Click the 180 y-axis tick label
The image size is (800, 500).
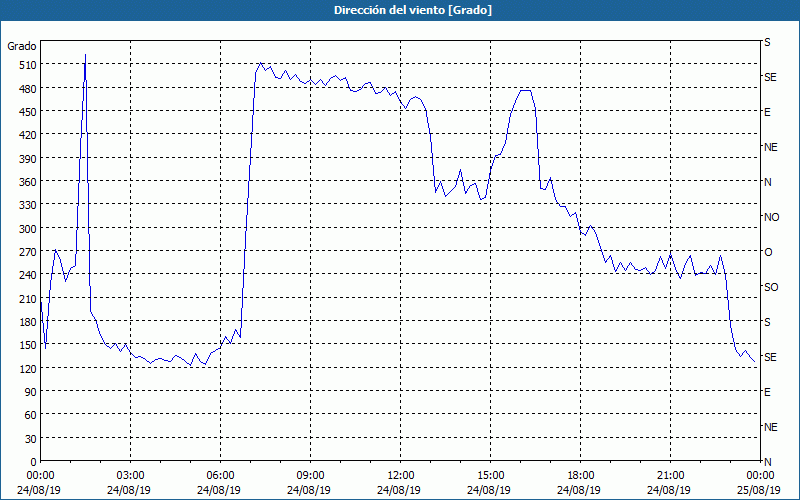[28, 321]
